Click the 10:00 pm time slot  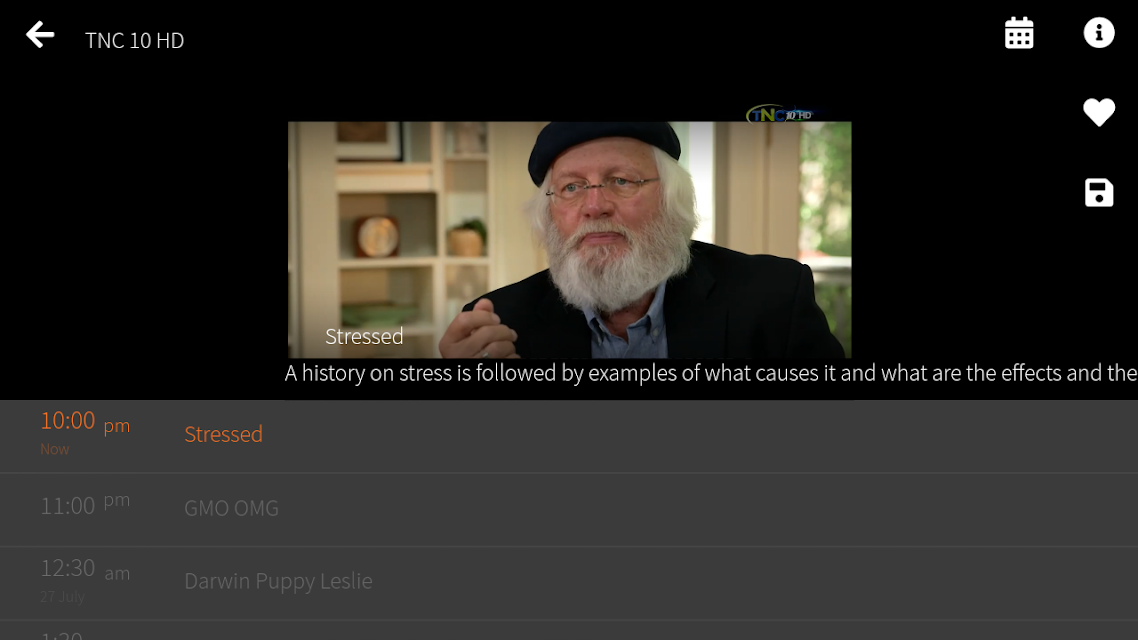coord(85,422)
